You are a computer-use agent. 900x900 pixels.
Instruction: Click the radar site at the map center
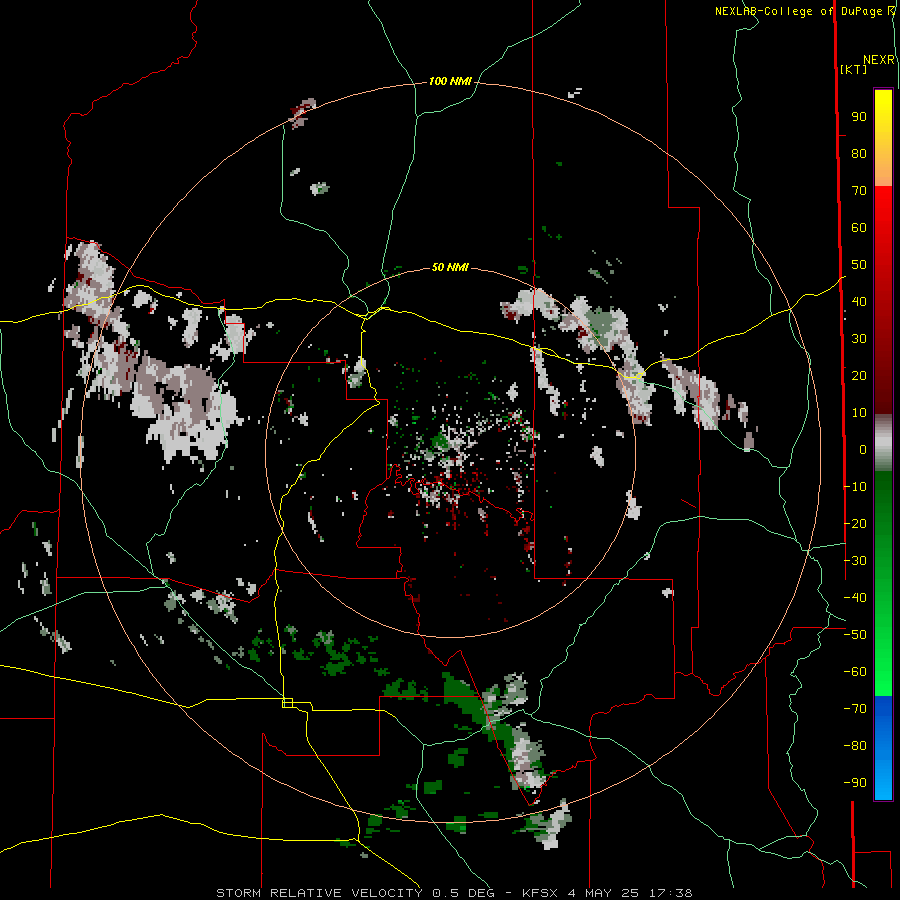coord(451,452)
